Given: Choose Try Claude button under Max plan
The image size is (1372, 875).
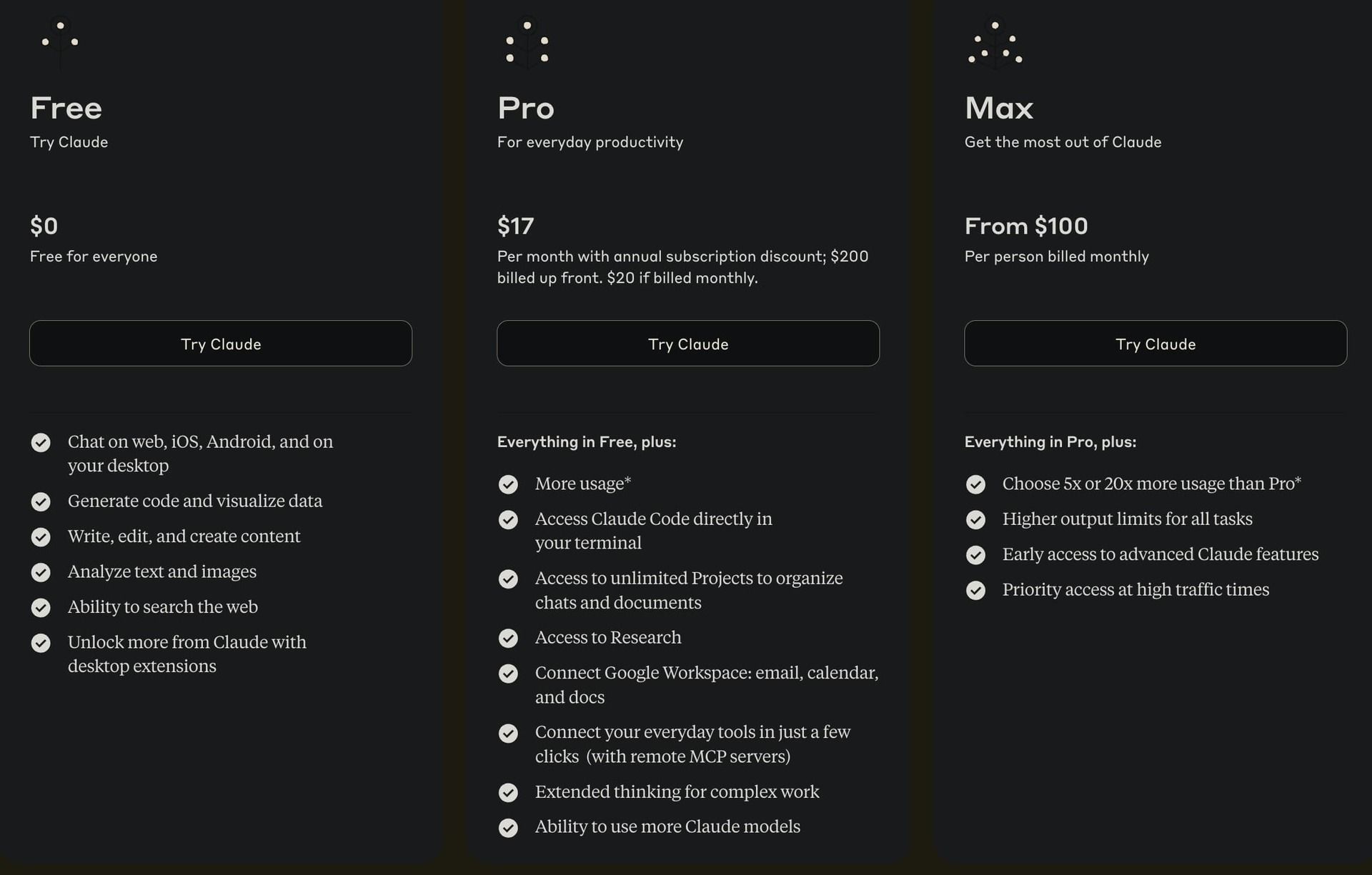Looking at the screenshot, I should point(1155,344).
